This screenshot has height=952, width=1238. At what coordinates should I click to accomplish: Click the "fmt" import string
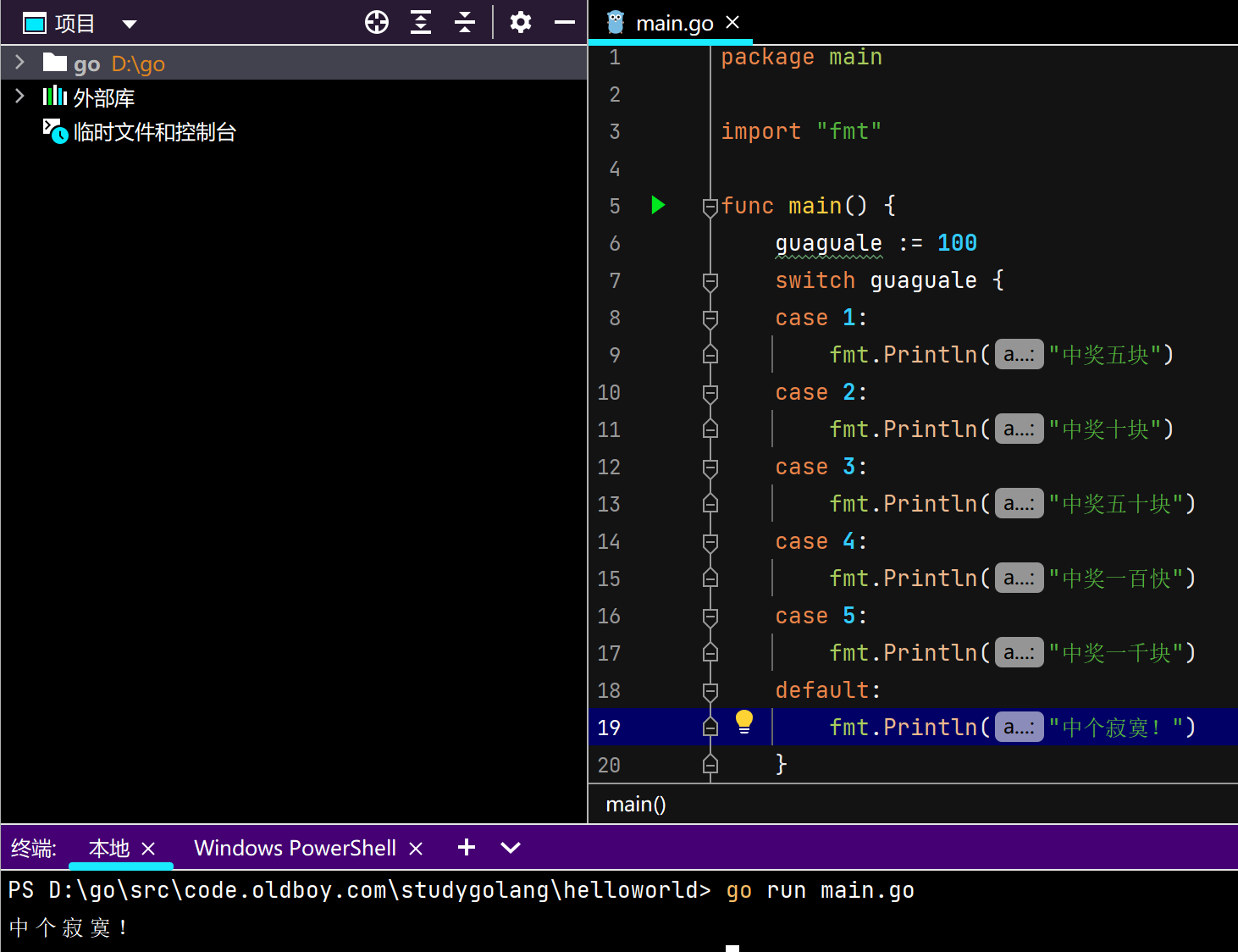point(849,131)
